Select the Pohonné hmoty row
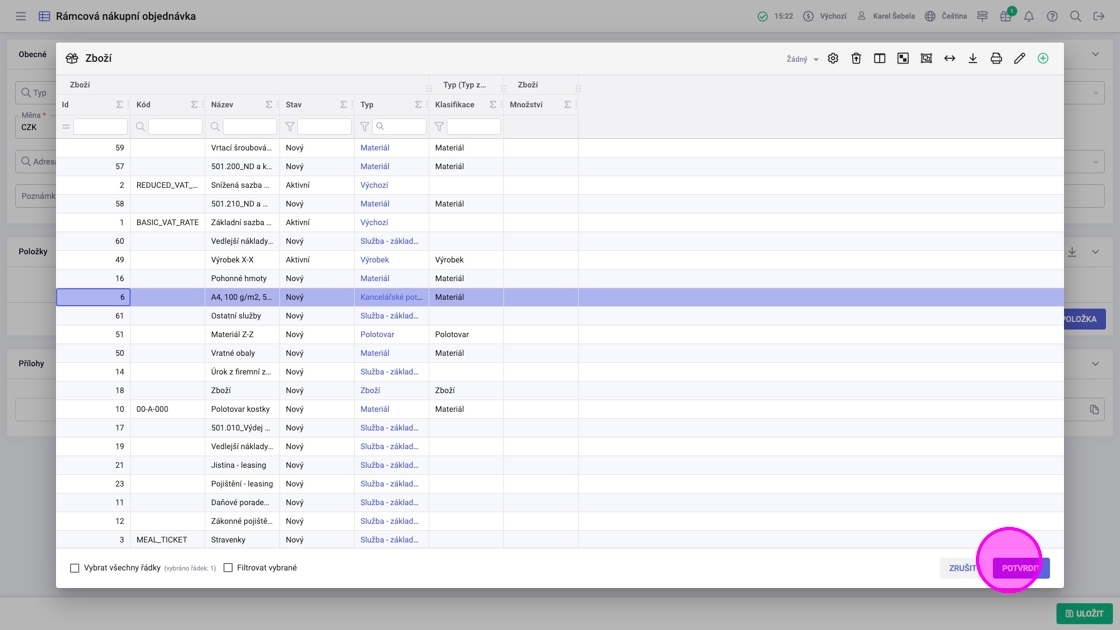Image resolution: width=1120 pixels, height=630 pixels. click(240, 278)
